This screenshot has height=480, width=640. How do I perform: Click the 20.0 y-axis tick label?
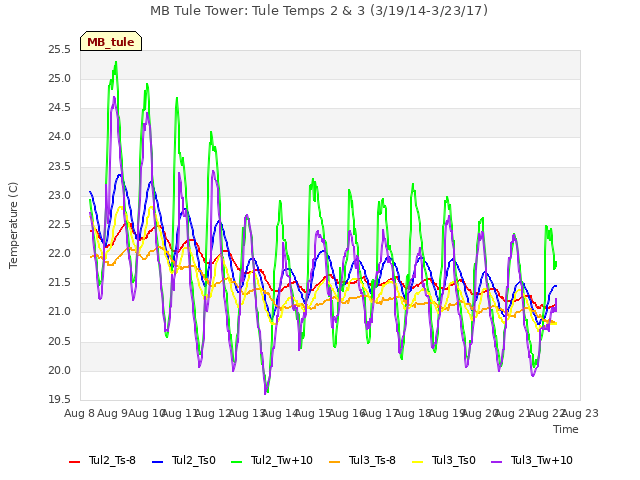pyautogui.click(x=60, y=371)
